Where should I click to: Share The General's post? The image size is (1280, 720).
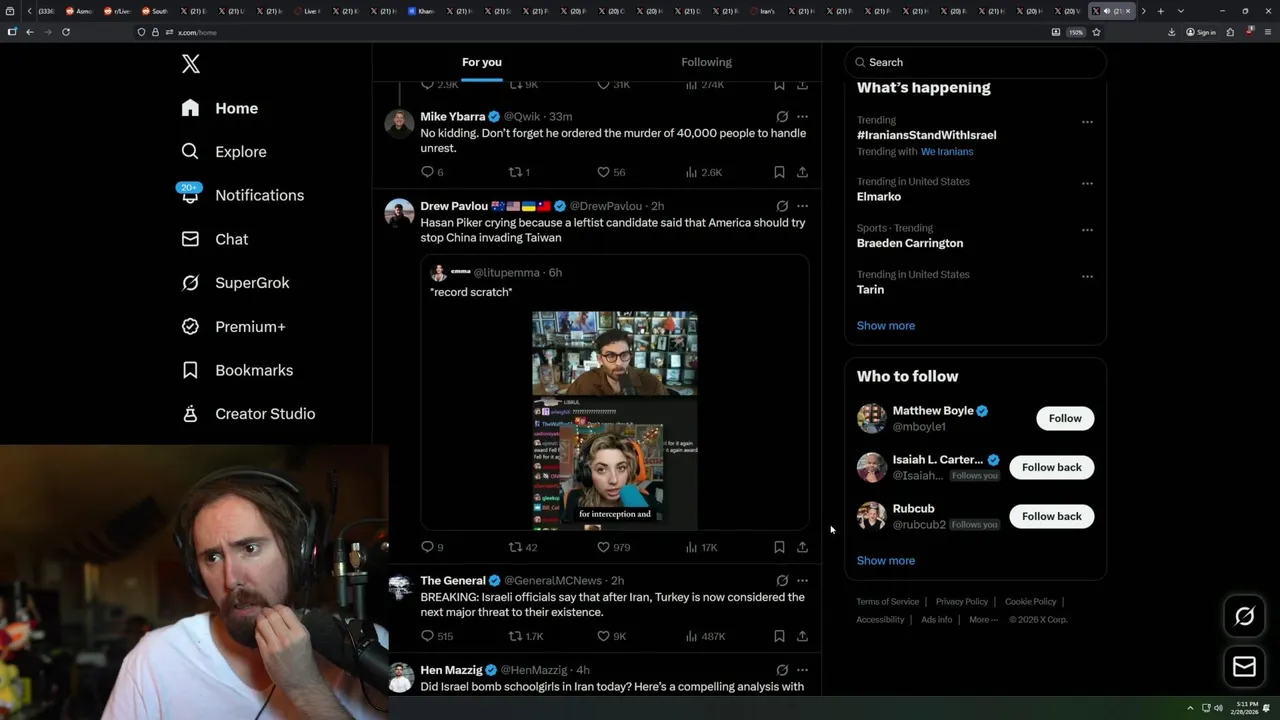(x=802, y=636)
